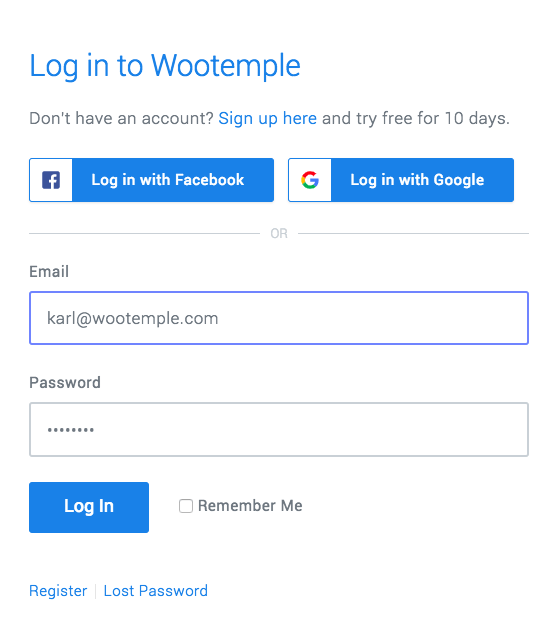559x621 pixels.
Task: Click the Password field label
Action: 65,383
